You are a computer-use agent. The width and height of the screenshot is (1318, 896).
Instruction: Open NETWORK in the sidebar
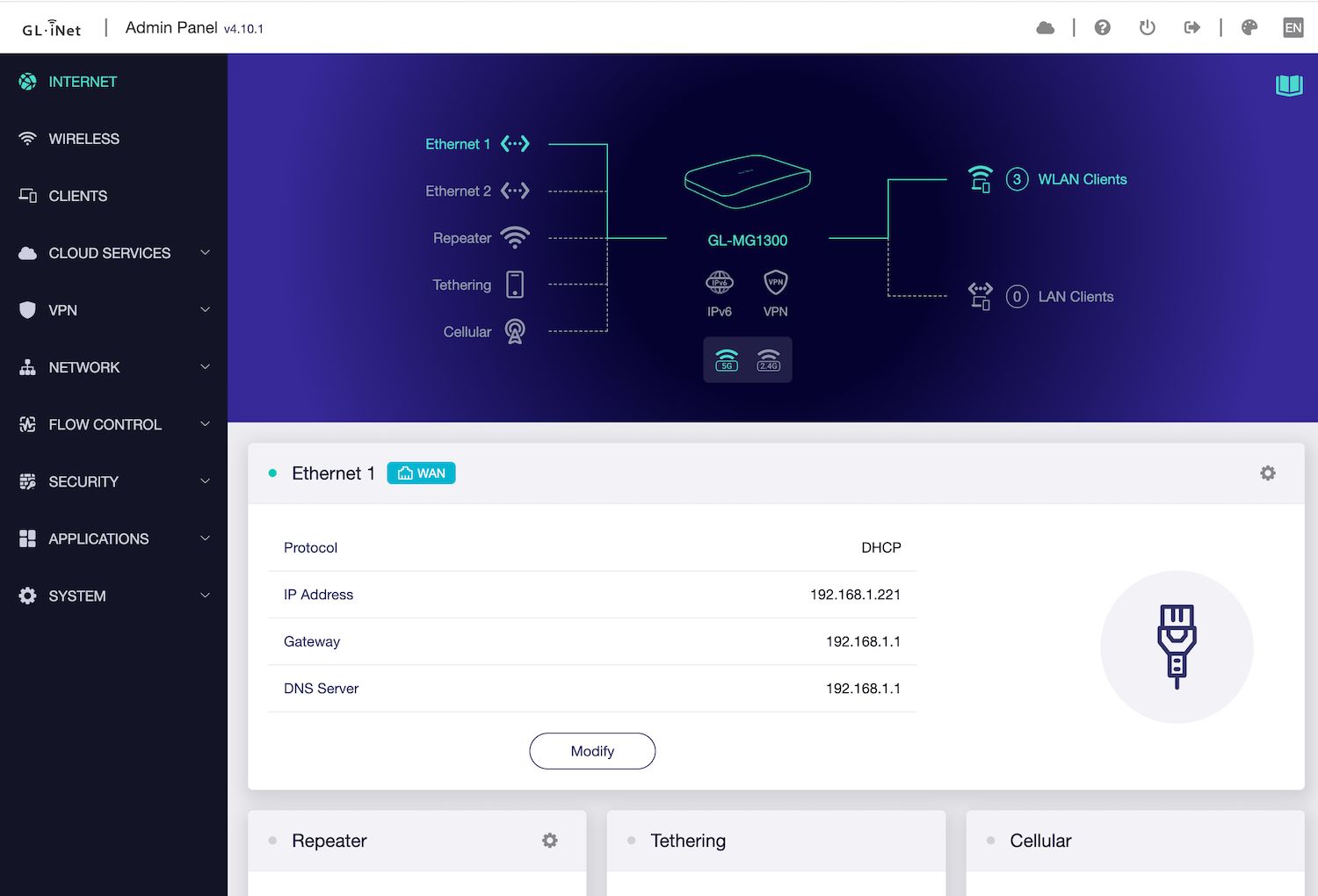[113, 367]
